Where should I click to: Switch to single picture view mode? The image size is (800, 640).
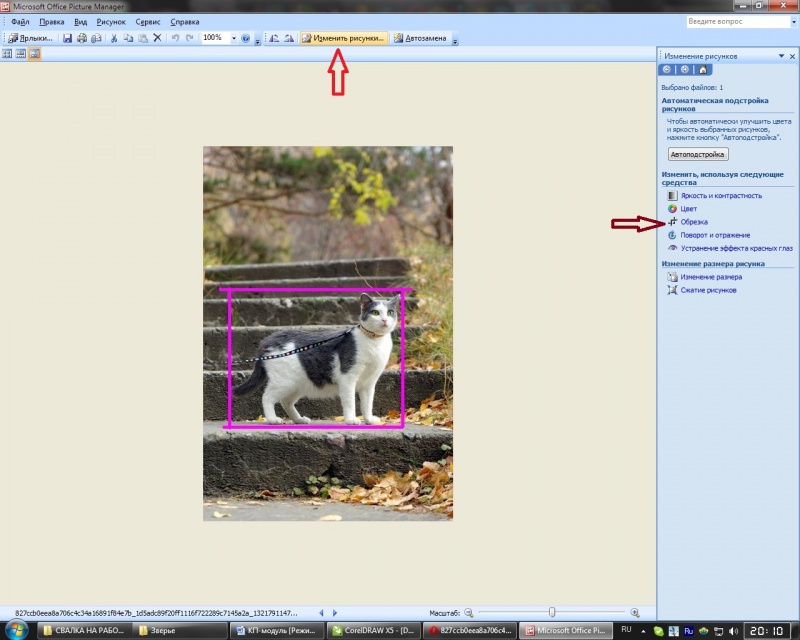[x=35, y=54]
